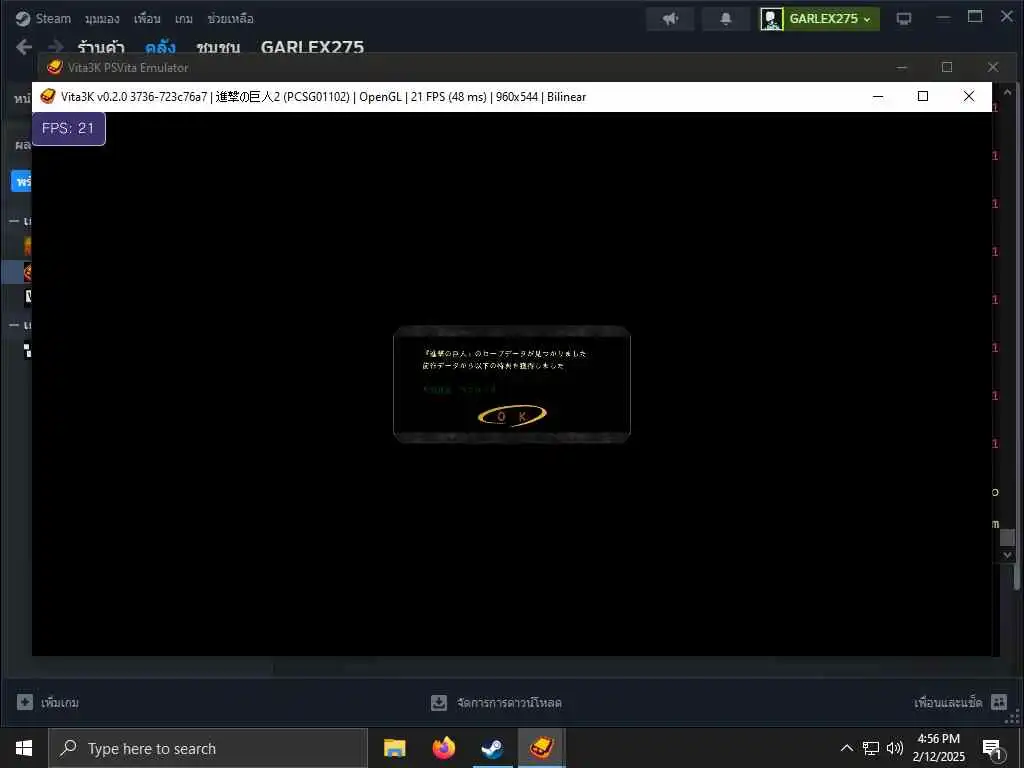Open the เกม menu in Steam
Screen dimensions: 1024x768
pyautogui.click(x=184, y=19)
